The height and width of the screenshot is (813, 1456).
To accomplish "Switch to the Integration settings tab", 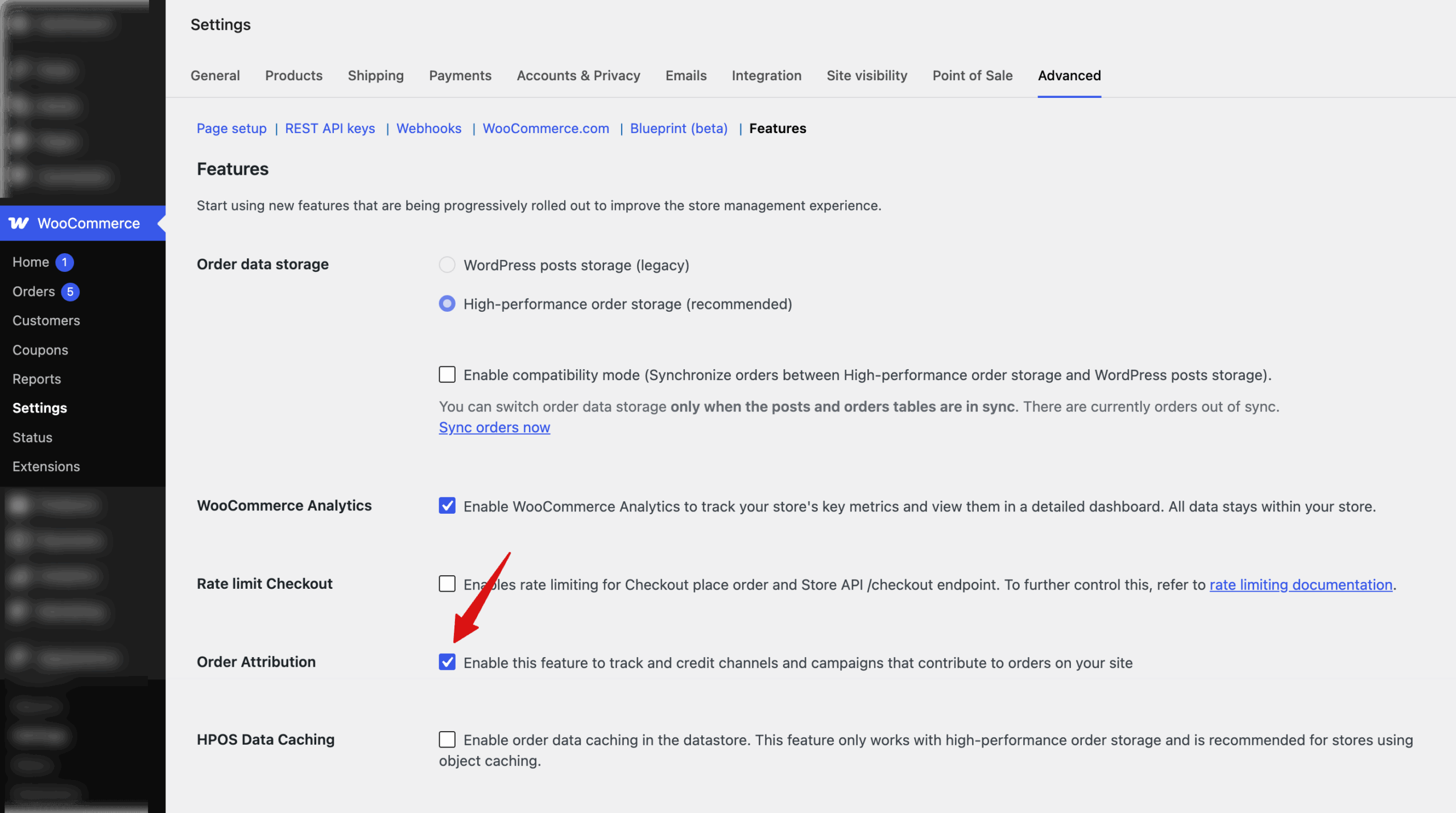I will pyautogui.click(x=766, y=75).
